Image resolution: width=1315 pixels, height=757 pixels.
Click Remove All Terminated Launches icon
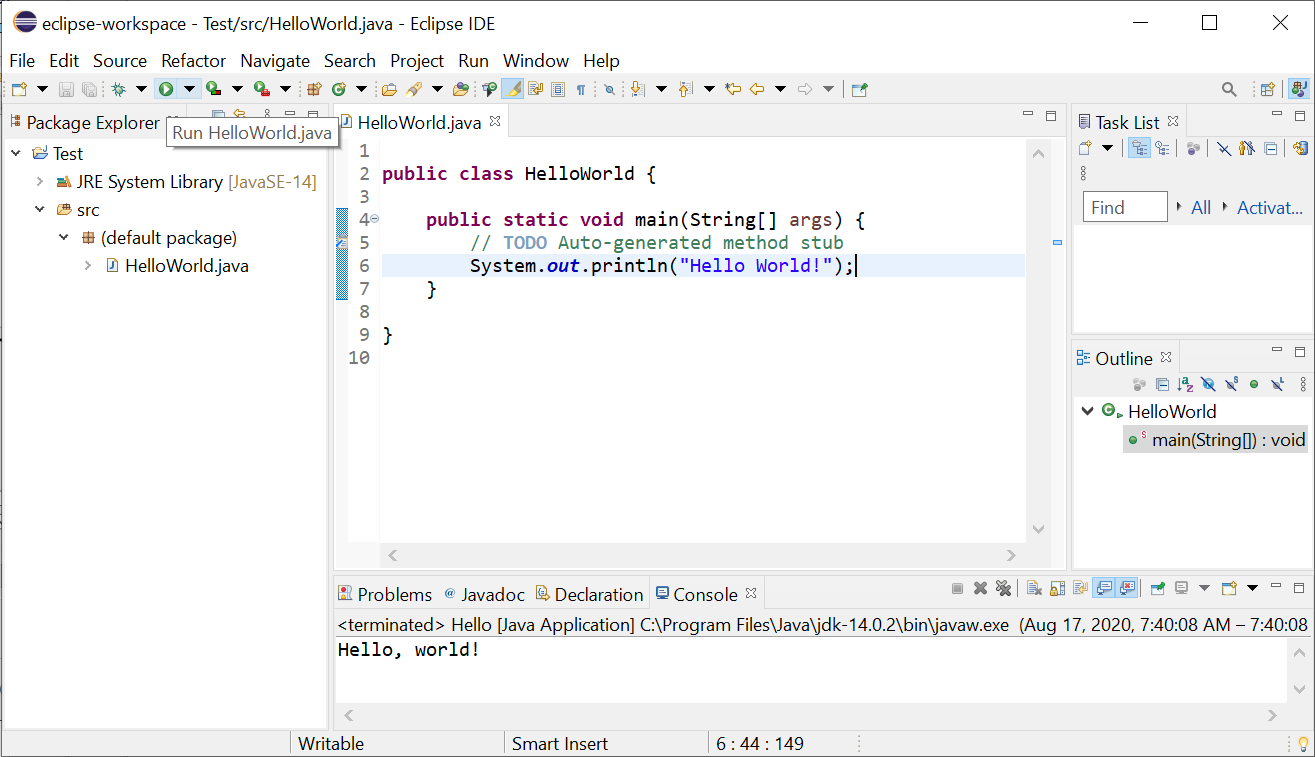(x=1003, y=589)
